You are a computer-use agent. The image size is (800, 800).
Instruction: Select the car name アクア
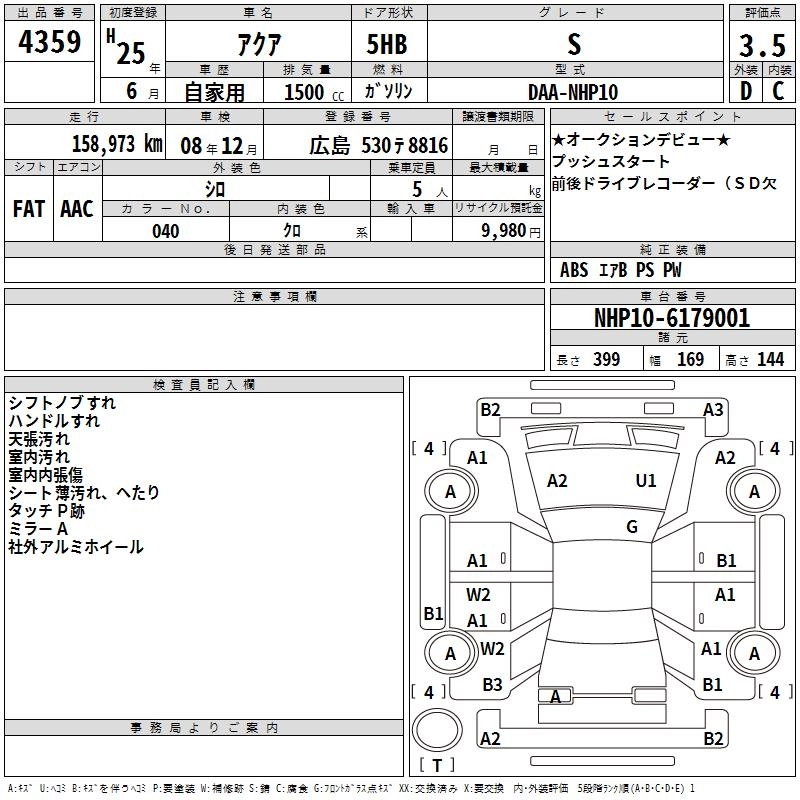click(259, 44)
